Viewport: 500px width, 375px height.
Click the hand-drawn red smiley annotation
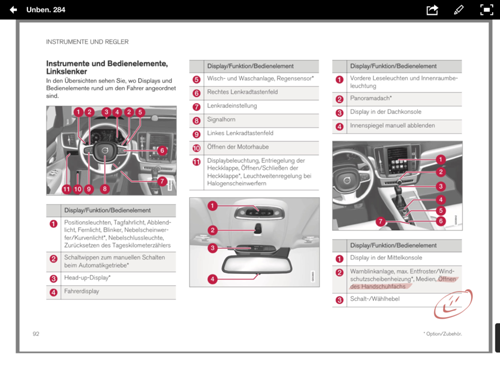point(453,303)
